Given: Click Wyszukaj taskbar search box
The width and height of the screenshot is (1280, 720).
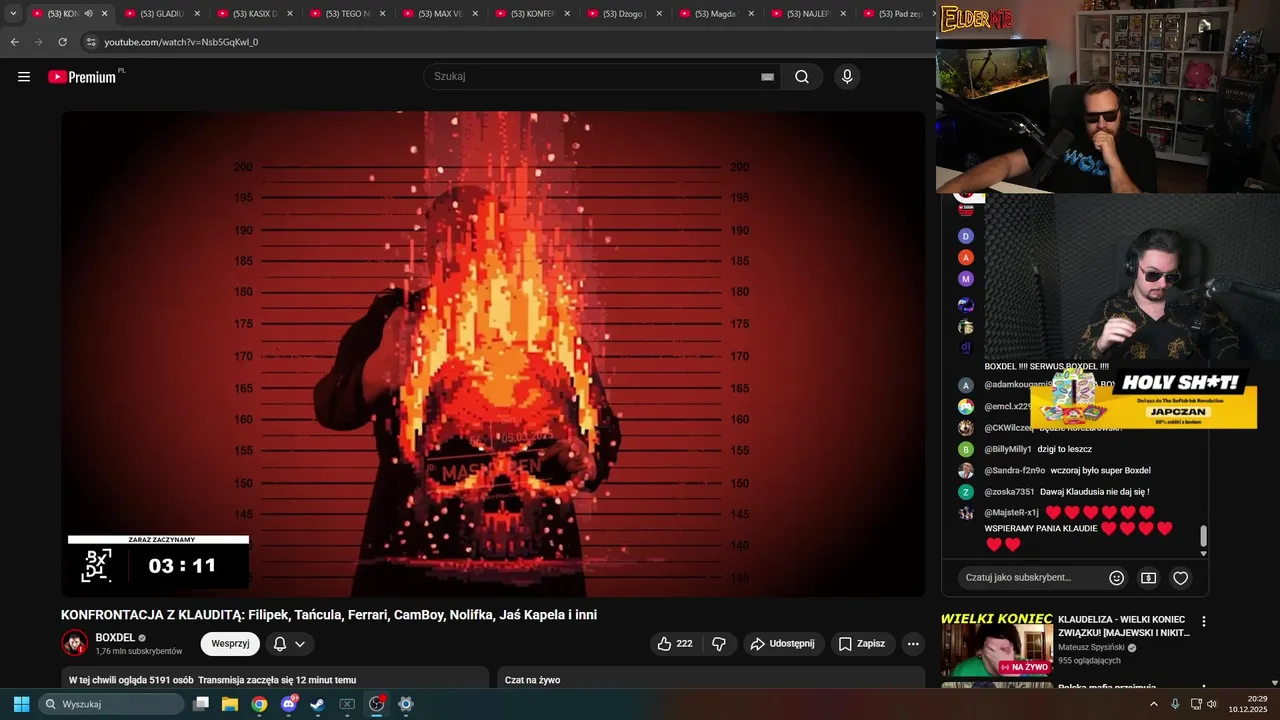Looking at the screenshot, I should [111, 704].
